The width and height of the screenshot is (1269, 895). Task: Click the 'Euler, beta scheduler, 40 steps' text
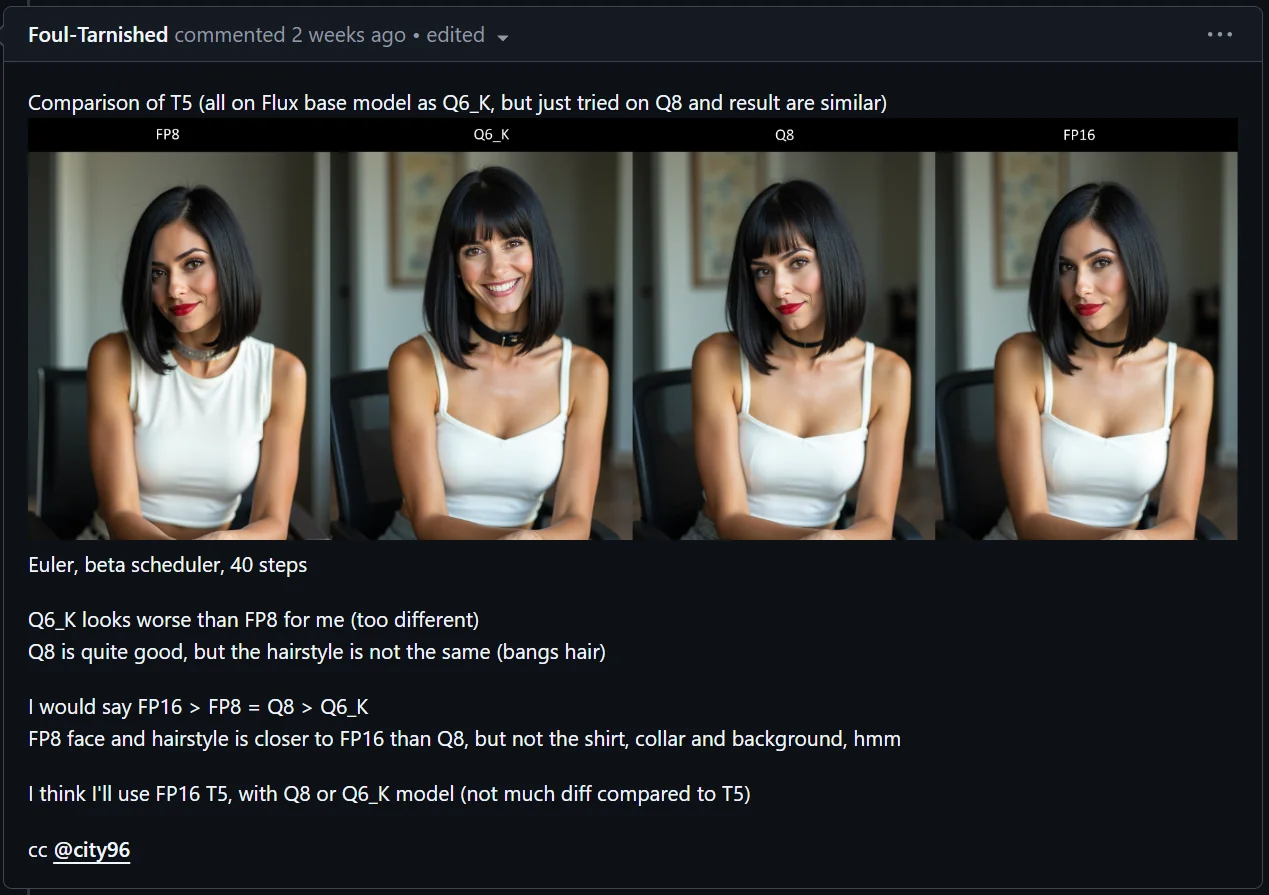tap(167, 565)
